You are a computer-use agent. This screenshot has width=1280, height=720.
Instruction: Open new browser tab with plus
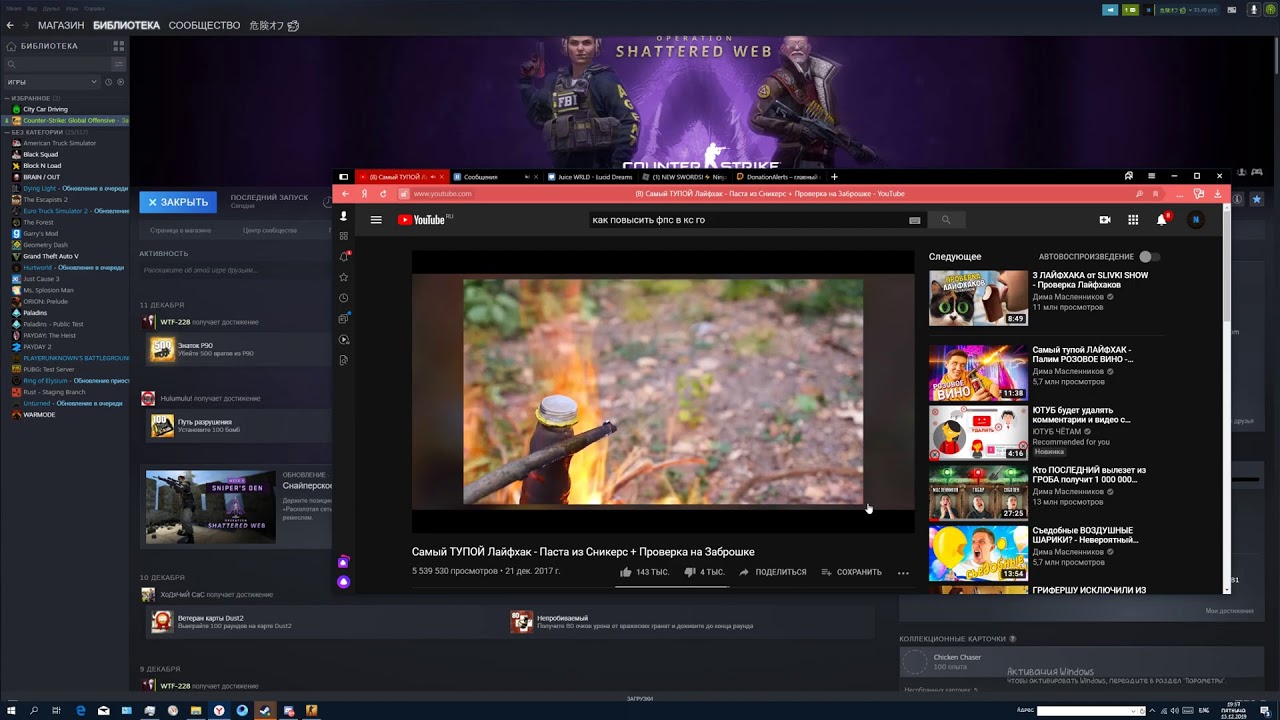point(834,177)
